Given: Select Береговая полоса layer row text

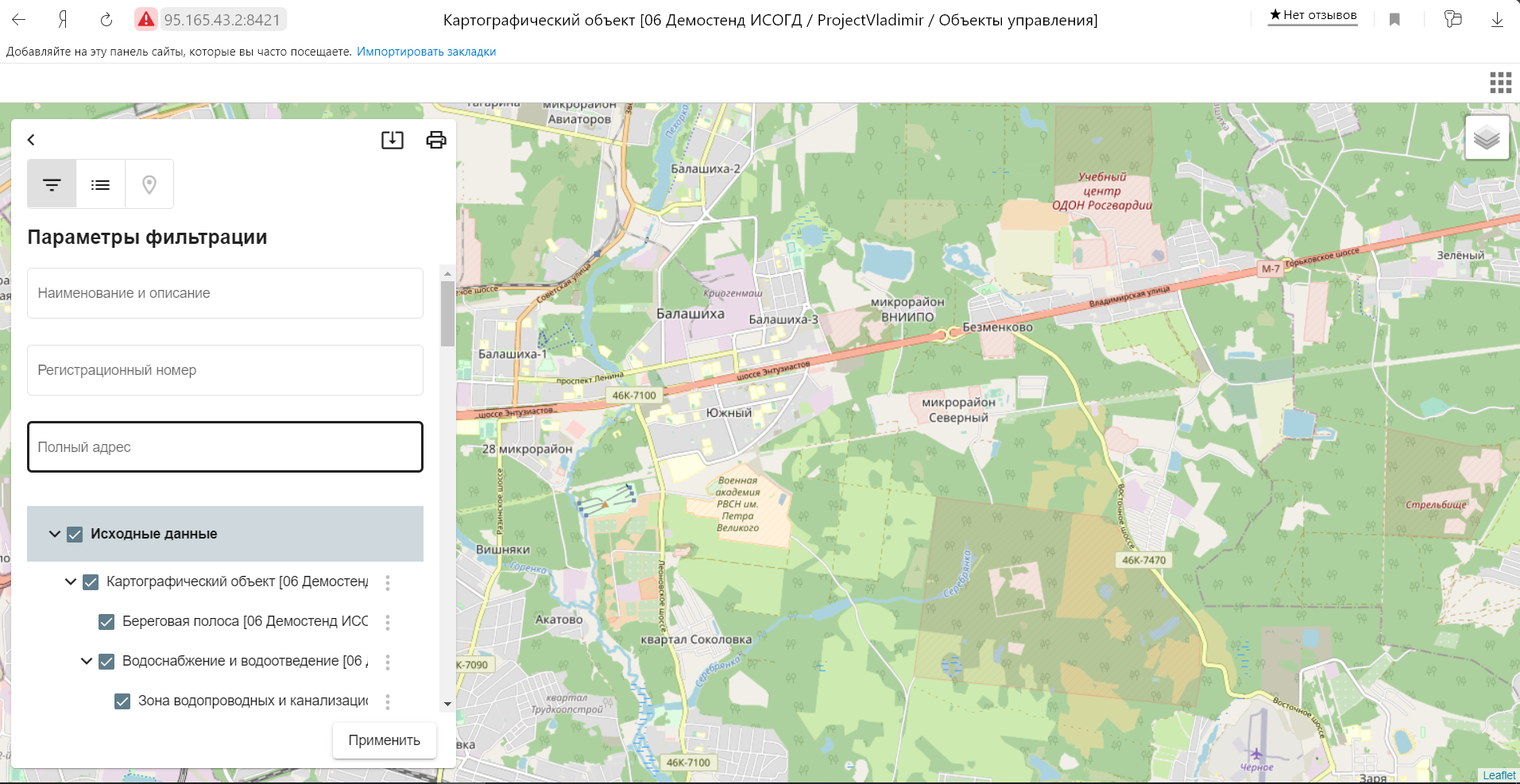Looking at the screenshot, I should (246, 621).
